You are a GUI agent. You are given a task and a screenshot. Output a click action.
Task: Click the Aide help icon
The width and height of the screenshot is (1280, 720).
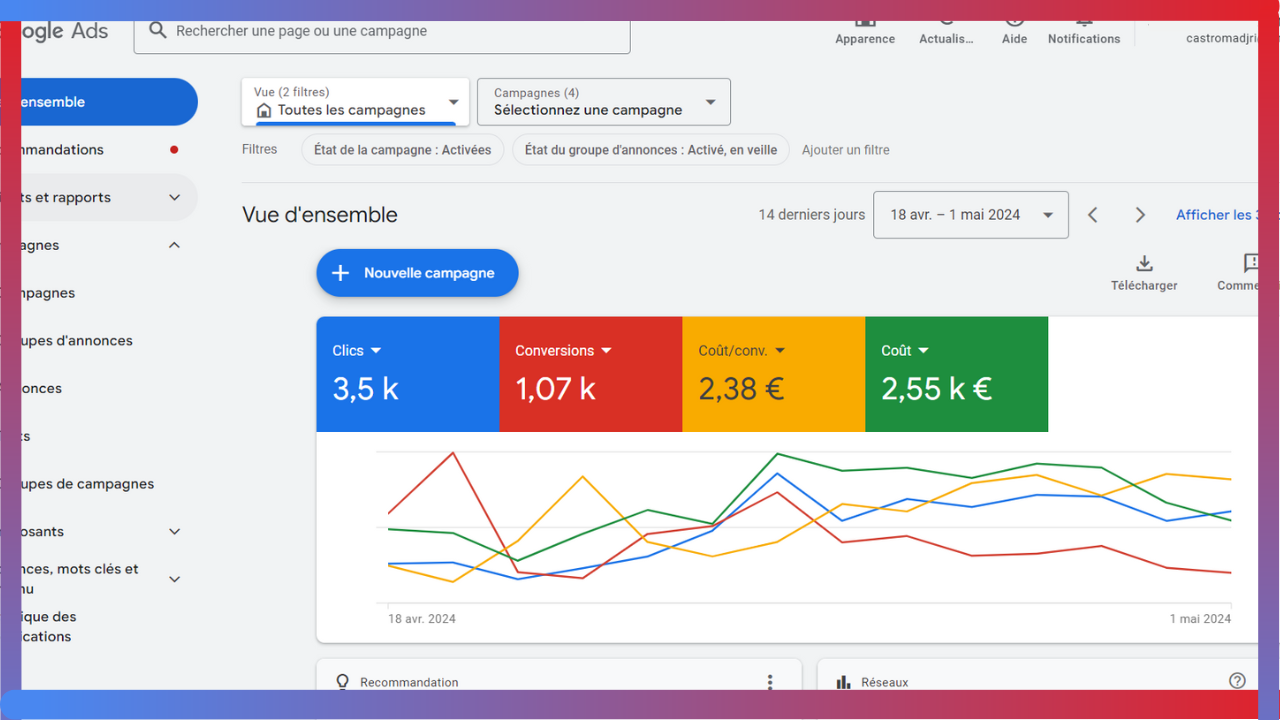point(1014,24)
